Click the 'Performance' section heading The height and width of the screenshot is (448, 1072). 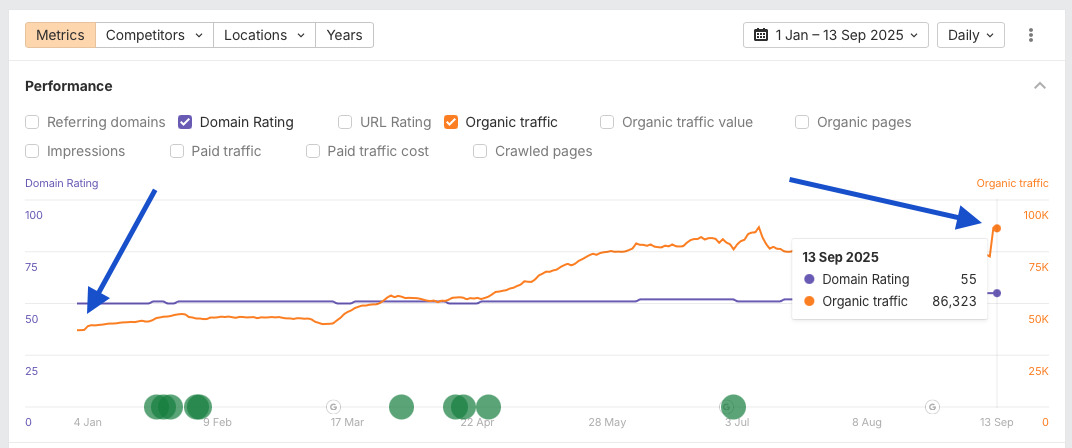[68, 86]
